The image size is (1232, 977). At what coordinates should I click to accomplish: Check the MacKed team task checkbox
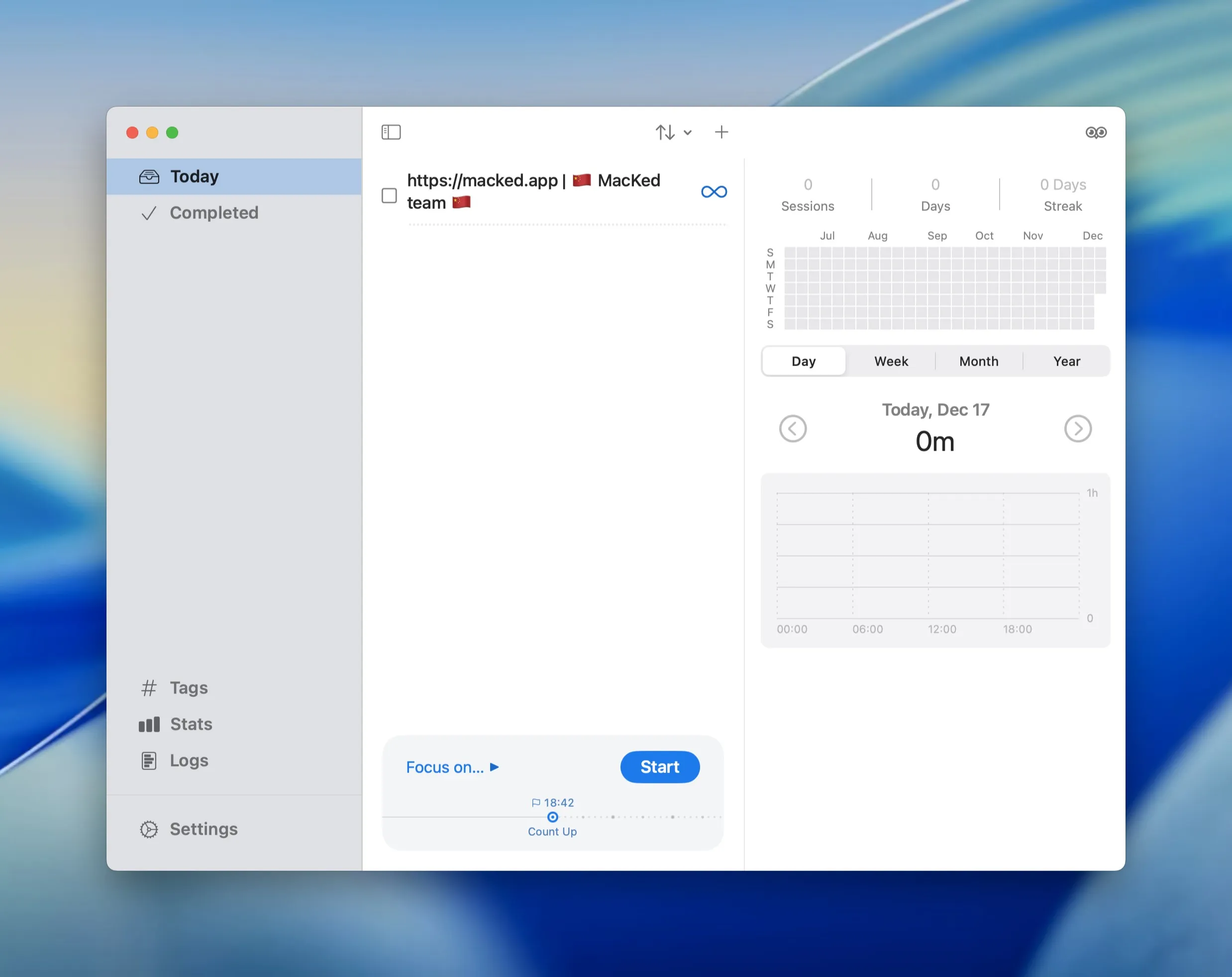(x=389, y=195)
